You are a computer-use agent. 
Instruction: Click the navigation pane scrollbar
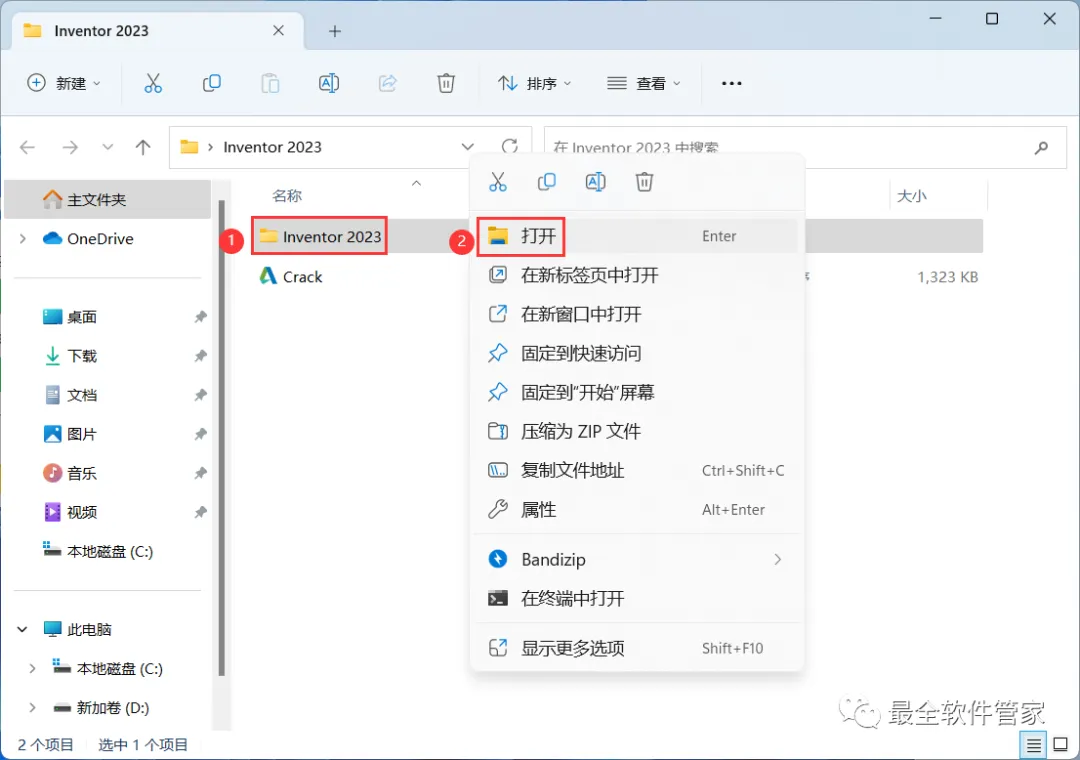(x=222, y=437)
